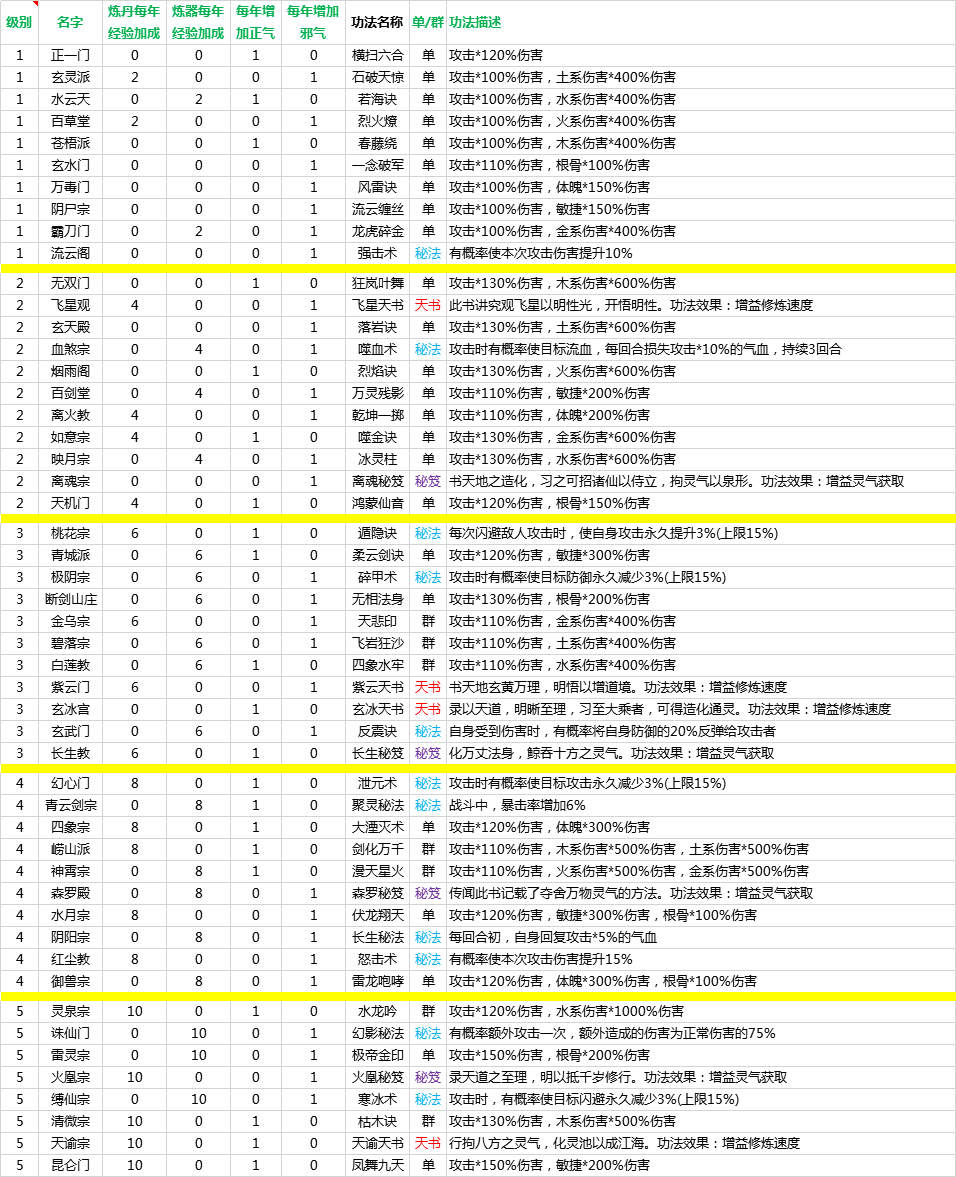The width and height of the screenshot is (956, 1177).
Task: Click "秘法" type in the 血煞宗 row
Action: point(428,349)
